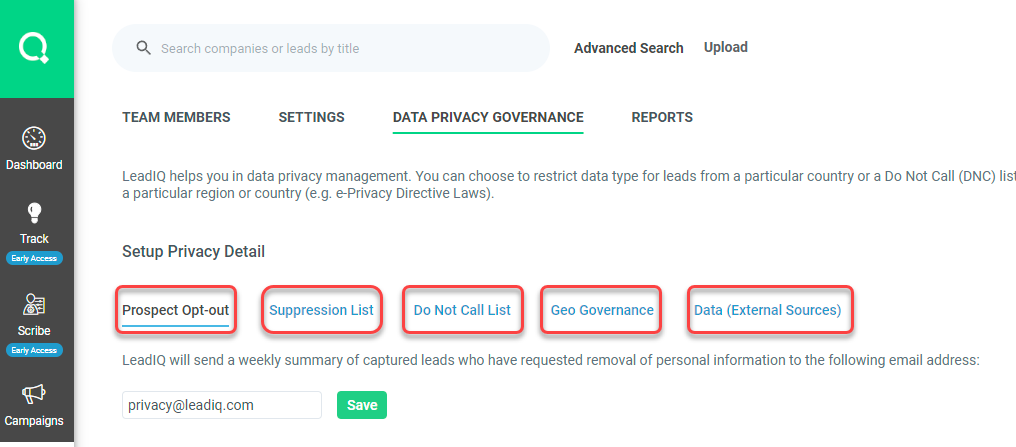Go to the Reports tab
The image size is (1016, 447).
[662, 117]
